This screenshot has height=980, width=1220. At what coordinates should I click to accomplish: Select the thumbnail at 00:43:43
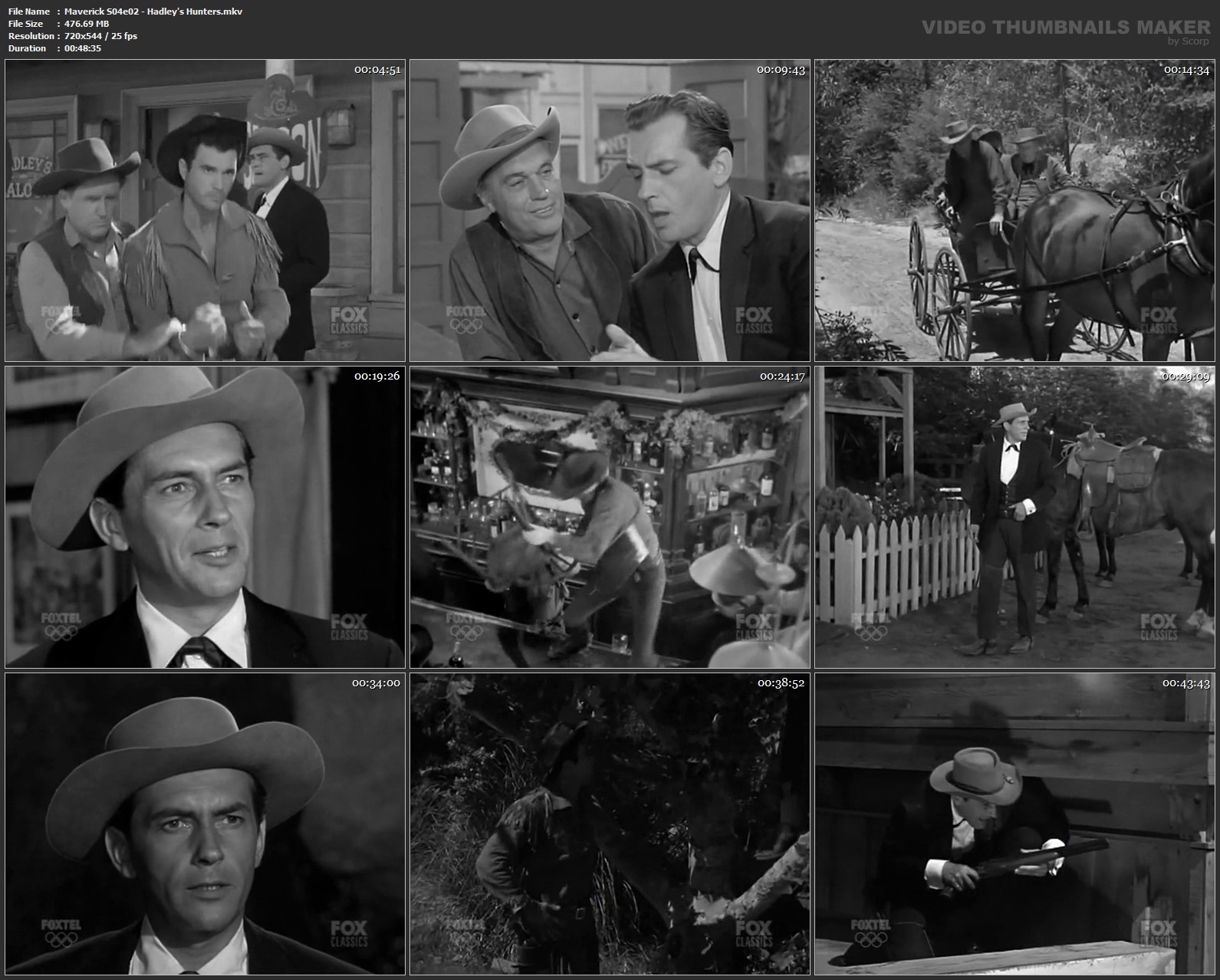(x=1014, y=824)
